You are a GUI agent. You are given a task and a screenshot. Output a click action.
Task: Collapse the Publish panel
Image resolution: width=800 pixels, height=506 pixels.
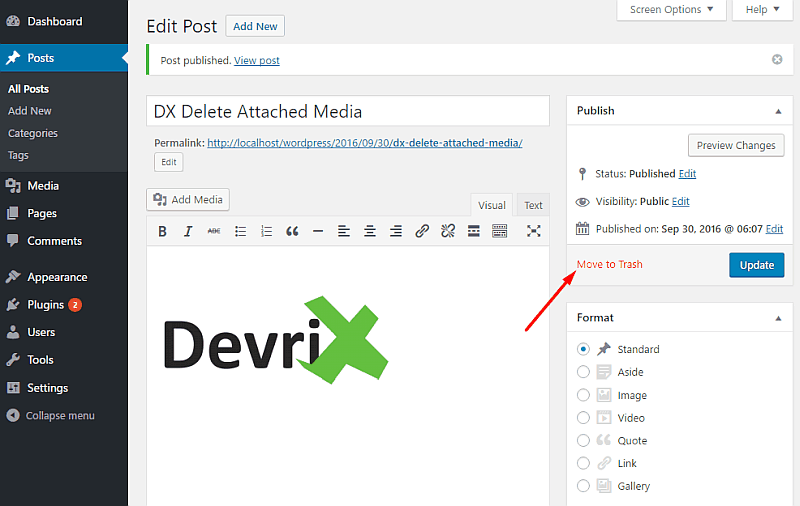click(778, 111)
